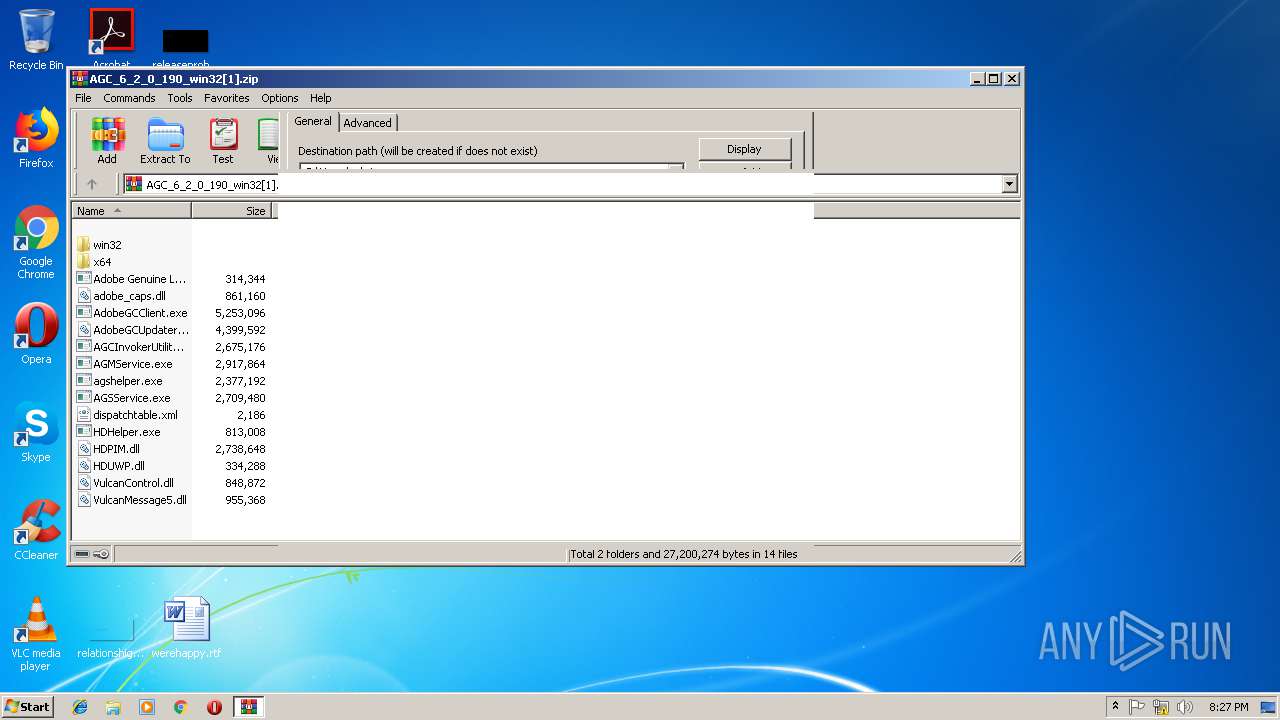Open the Help menu

click(x=320, y=98)
